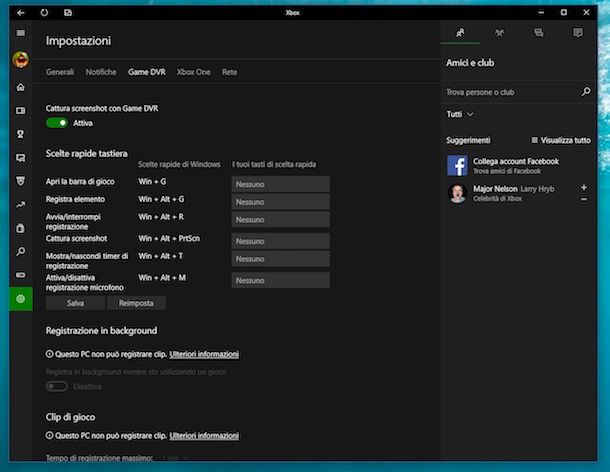The image size is (610, 472).
Task: Click the Major Nelson name text
Action: 495,189
